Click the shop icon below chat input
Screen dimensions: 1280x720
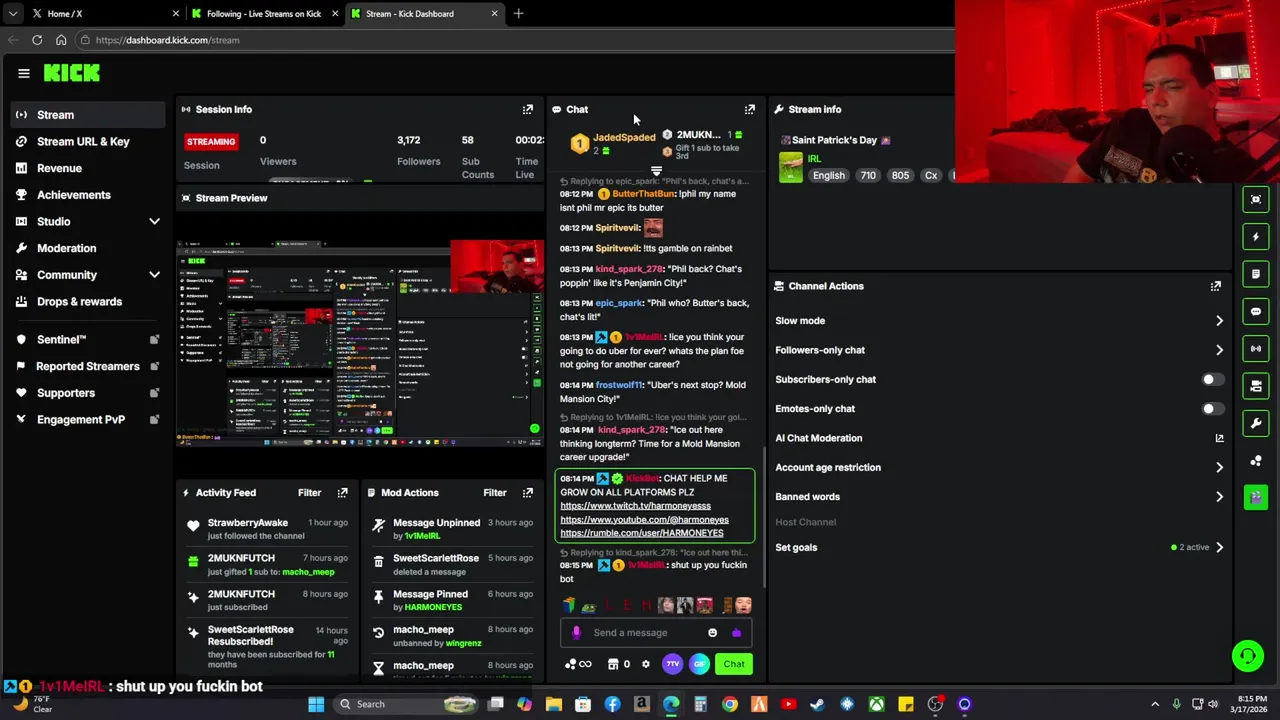pos(613,664)
